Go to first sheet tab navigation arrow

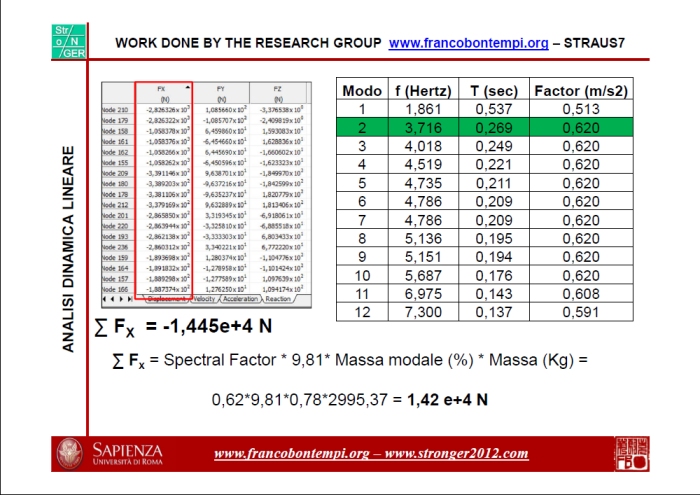pos(103,299)
